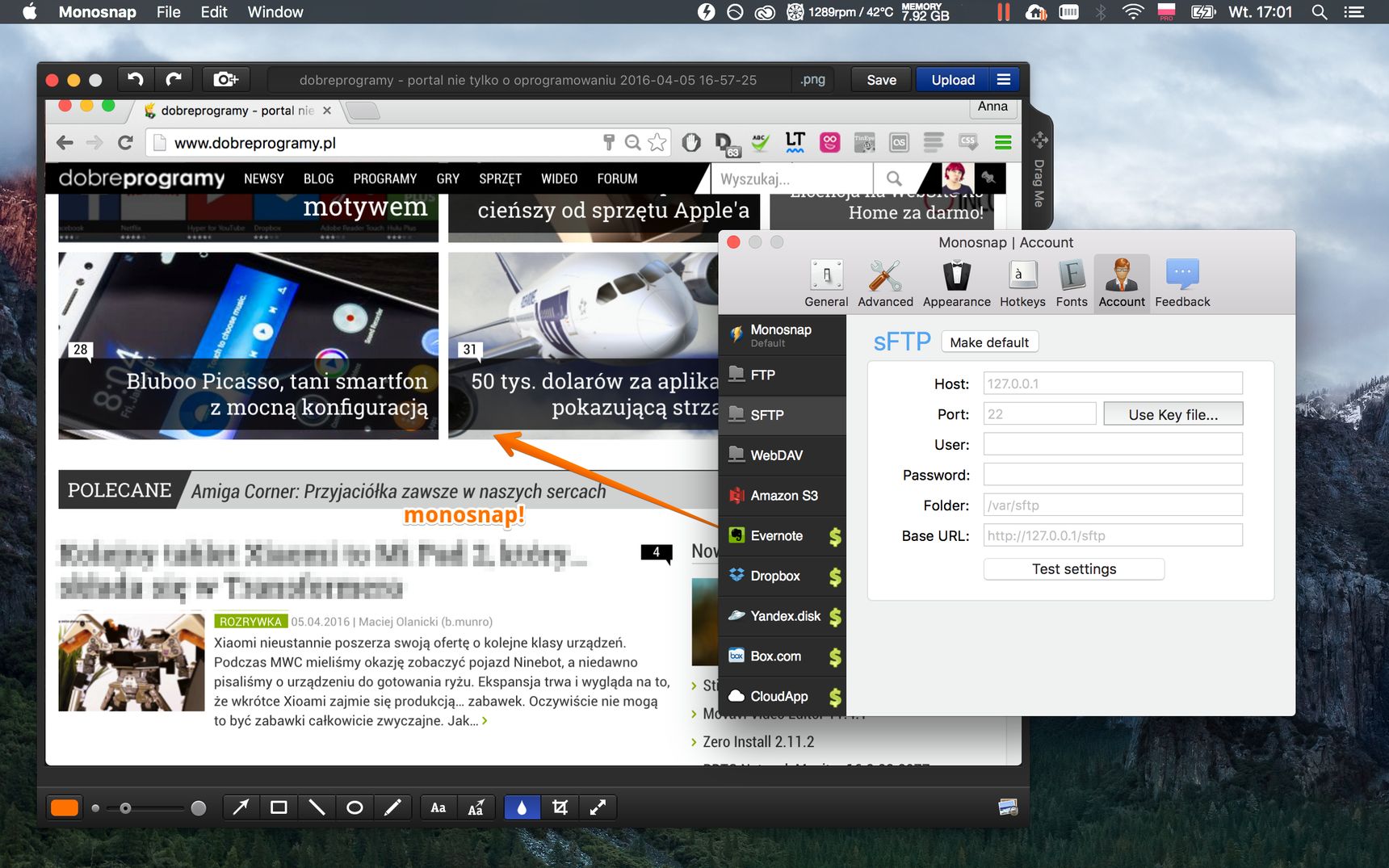Click the red pause bars menu bar icon

[1003, 12]
